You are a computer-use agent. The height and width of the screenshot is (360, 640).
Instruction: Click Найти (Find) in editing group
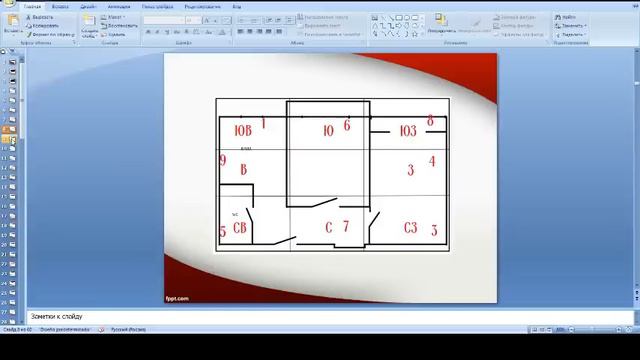coord(565,17)
